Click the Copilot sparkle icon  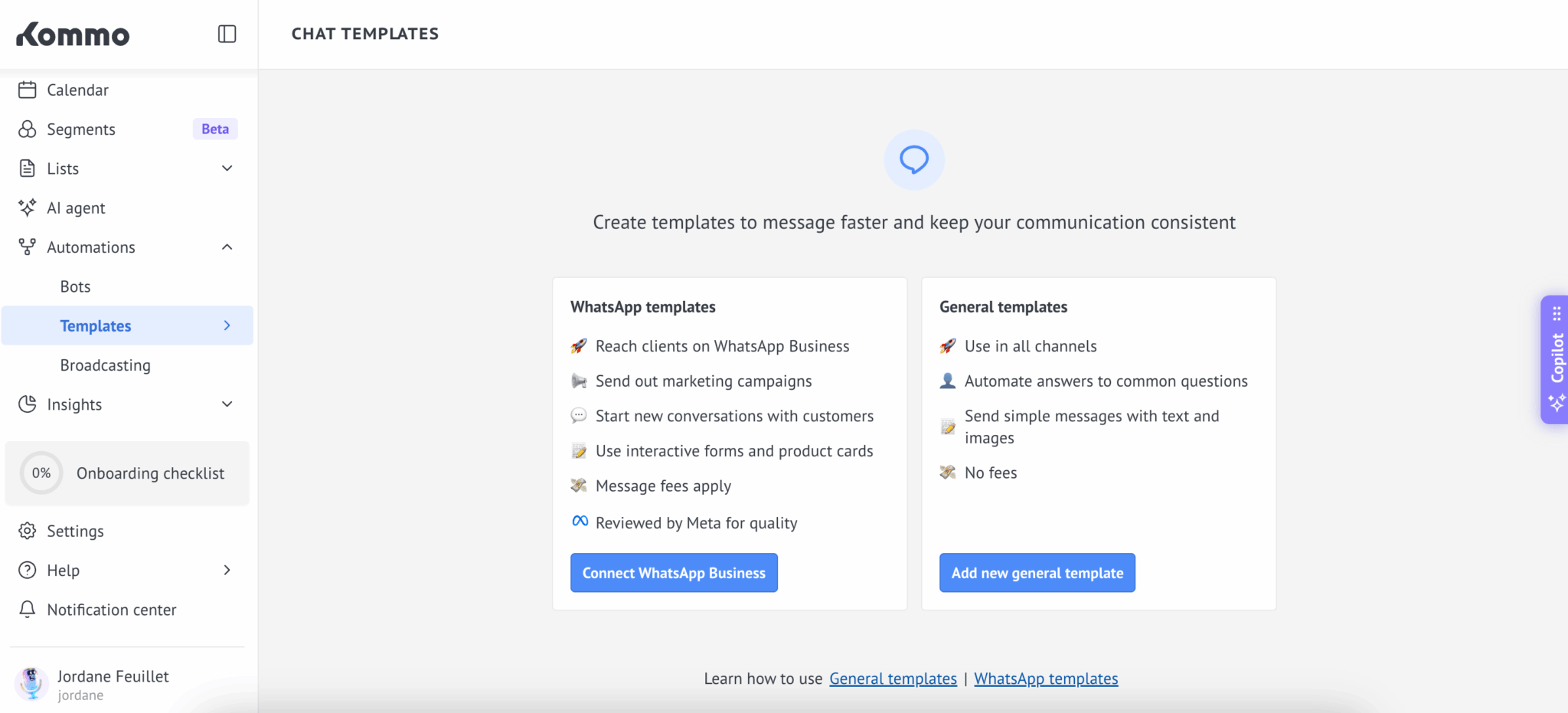[1557, 402]
